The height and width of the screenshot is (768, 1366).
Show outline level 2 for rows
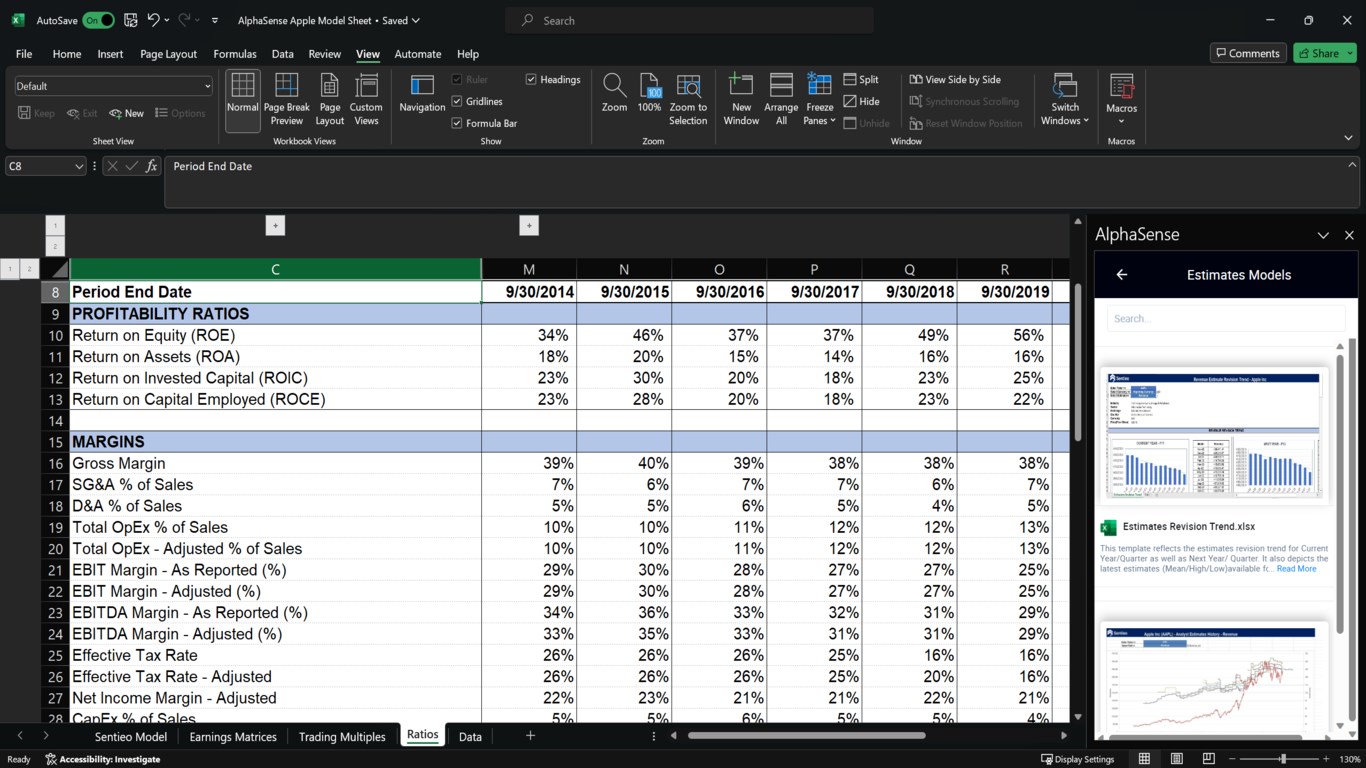(30, 268)
